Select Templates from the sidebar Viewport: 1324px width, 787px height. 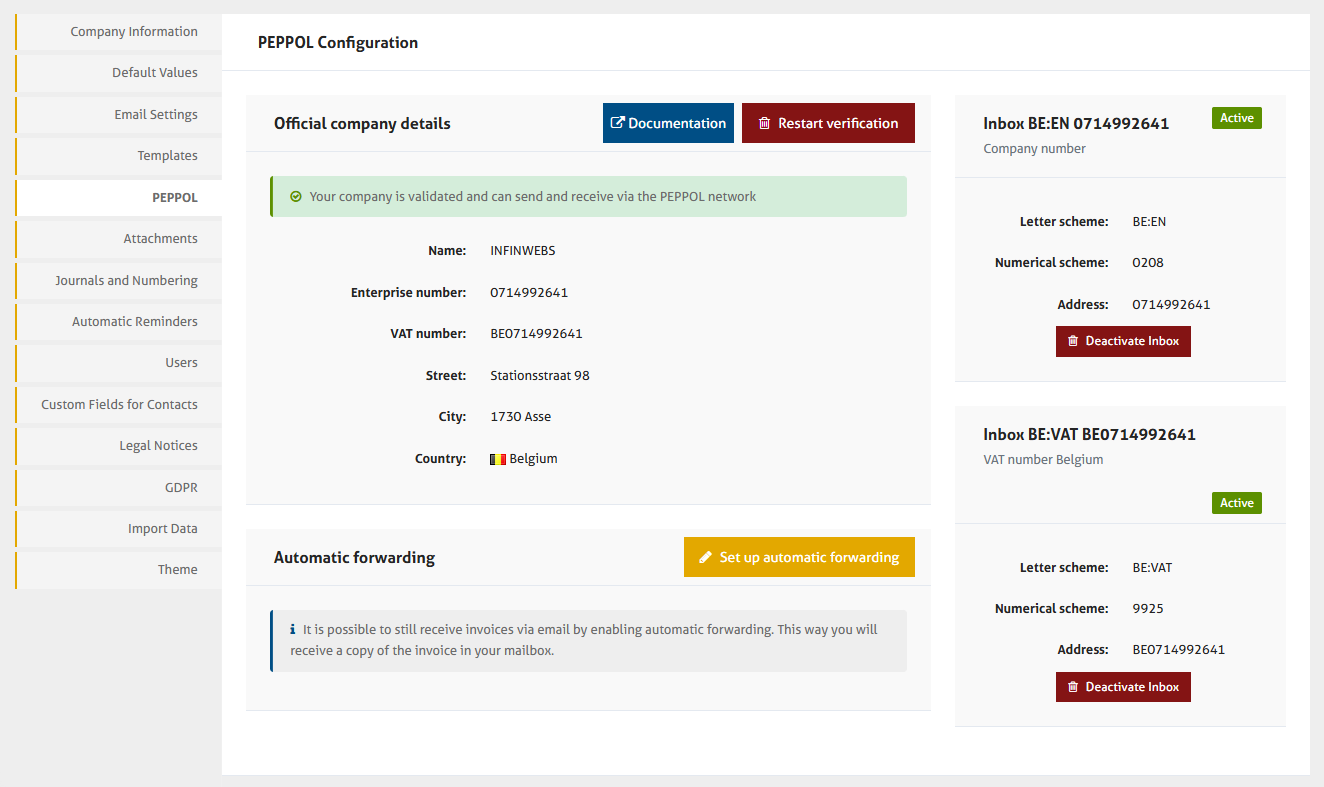point(167,156)
